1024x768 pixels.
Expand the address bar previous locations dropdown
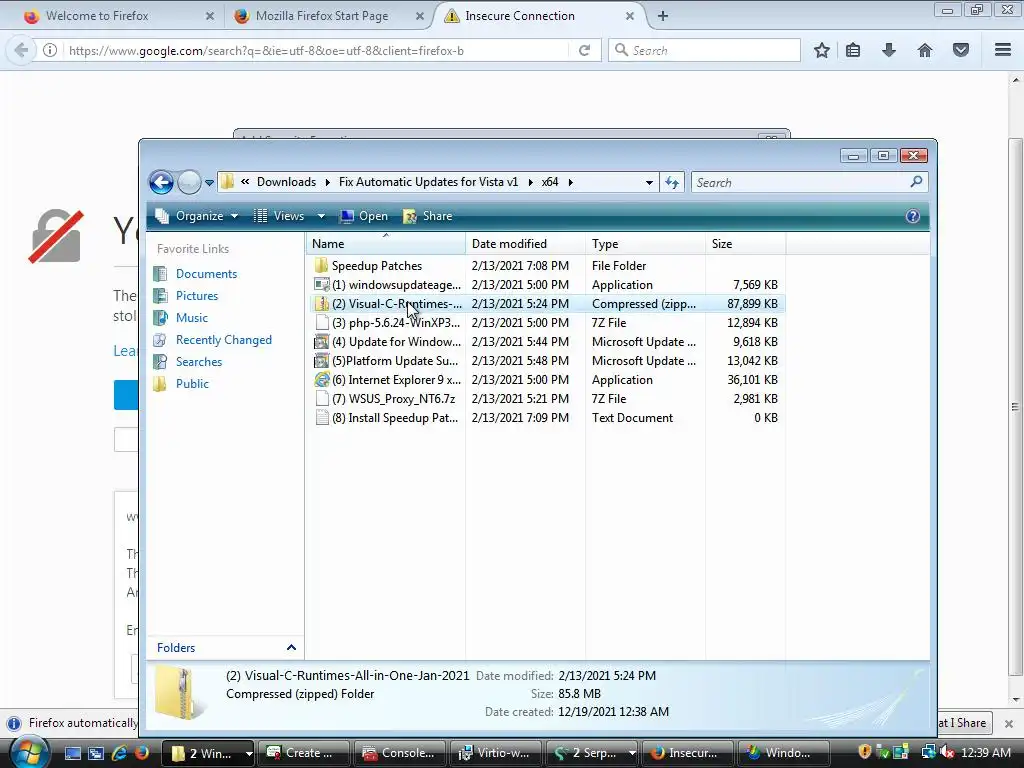[649, 183]
